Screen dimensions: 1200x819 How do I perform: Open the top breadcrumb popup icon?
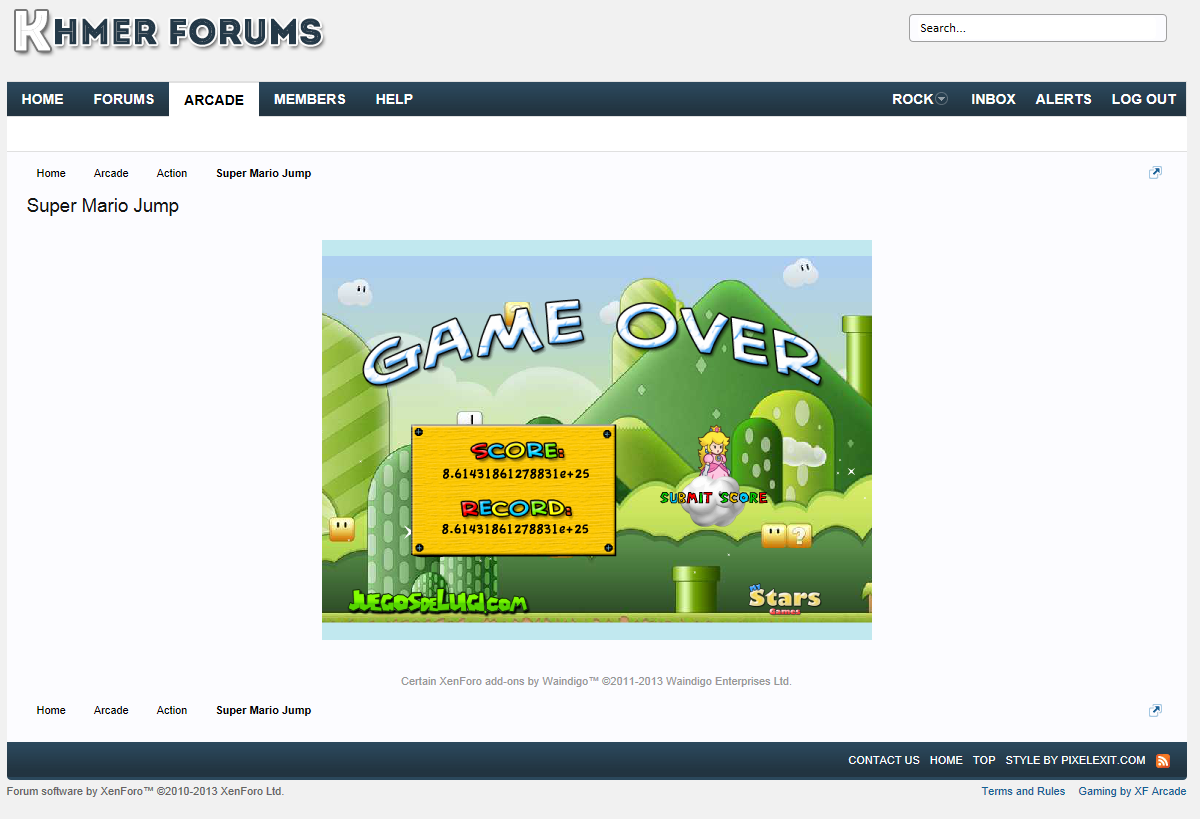coord(1155,173)
